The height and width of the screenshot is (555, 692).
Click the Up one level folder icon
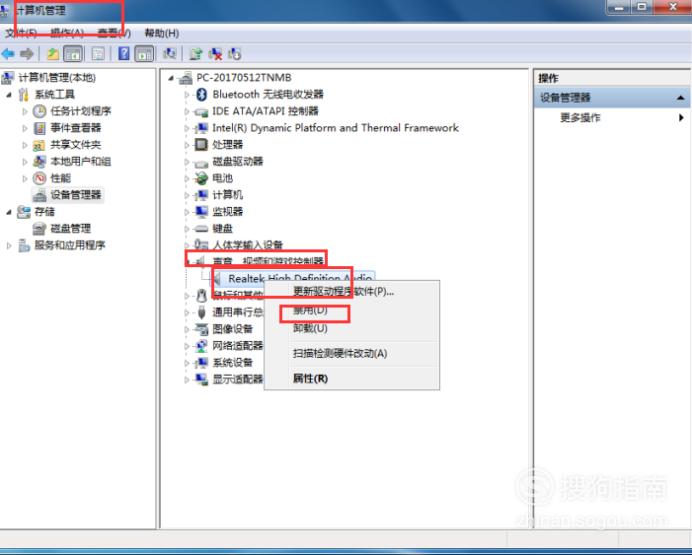[53, 54]
